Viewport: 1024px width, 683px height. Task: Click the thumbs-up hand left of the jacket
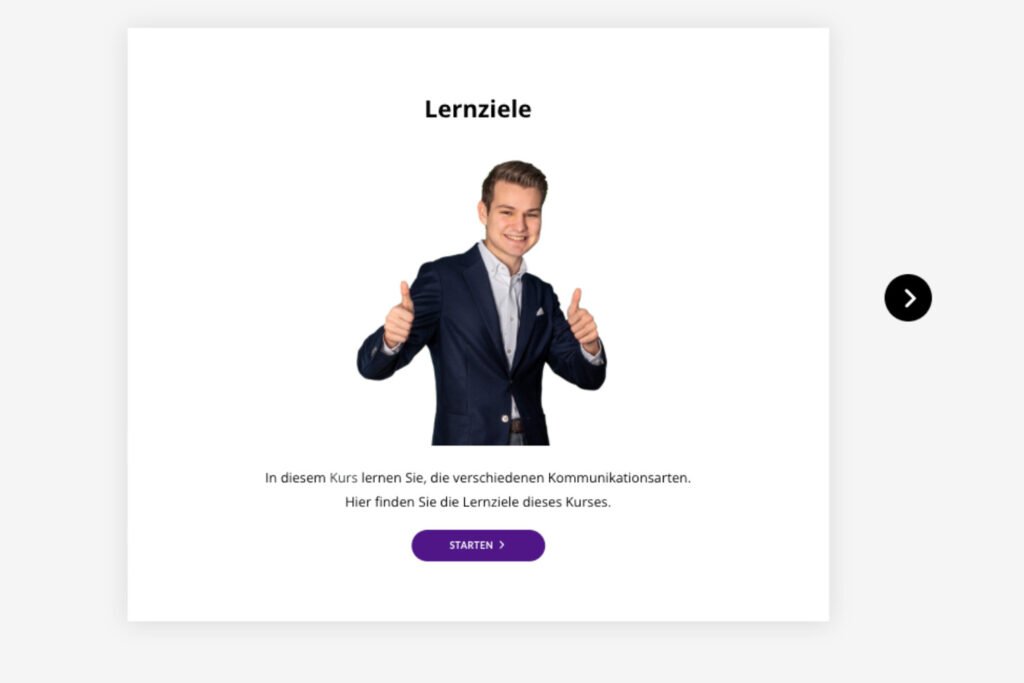click(x=400, y=317)
